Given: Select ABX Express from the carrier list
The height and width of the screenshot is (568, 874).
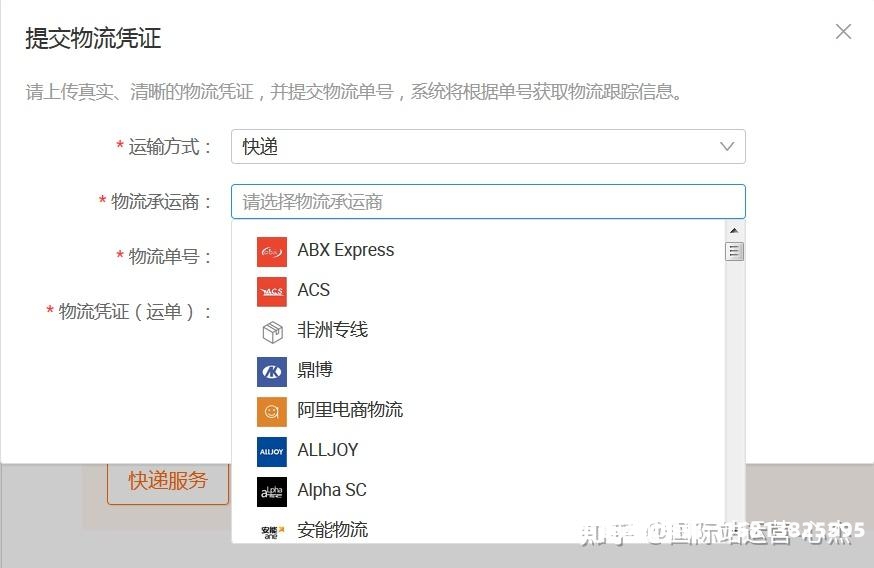Looking at the screenshot, I should (346, 251).
